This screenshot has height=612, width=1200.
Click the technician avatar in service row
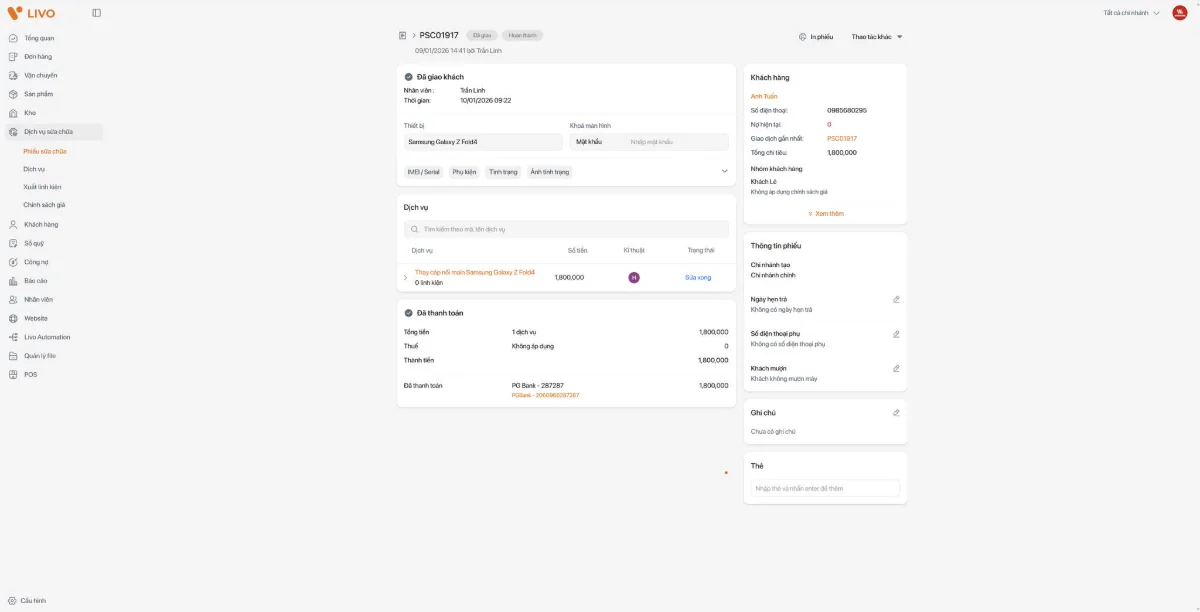[633, 277]
